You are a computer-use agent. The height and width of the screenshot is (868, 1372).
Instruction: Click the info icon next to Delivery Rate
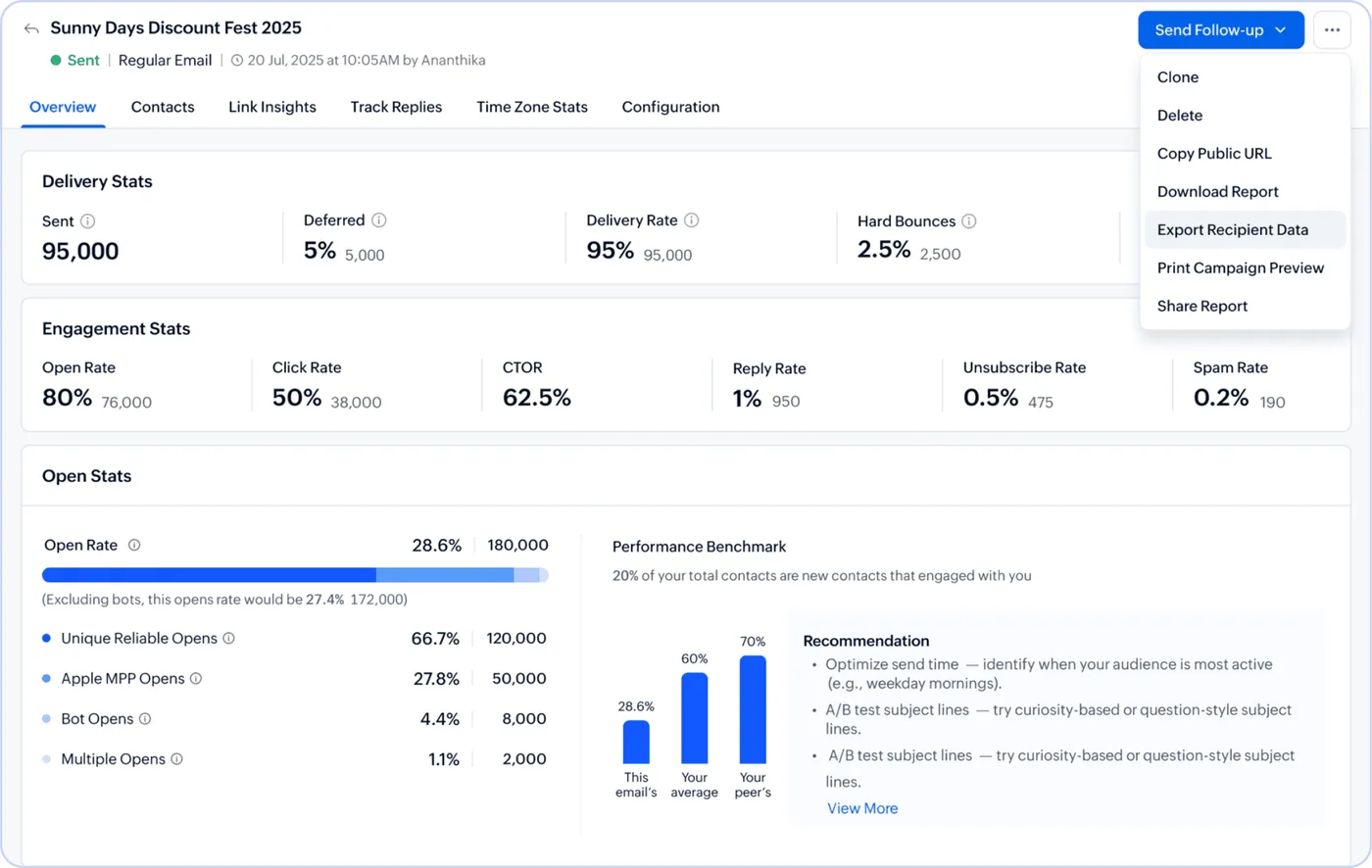point(692,220)
